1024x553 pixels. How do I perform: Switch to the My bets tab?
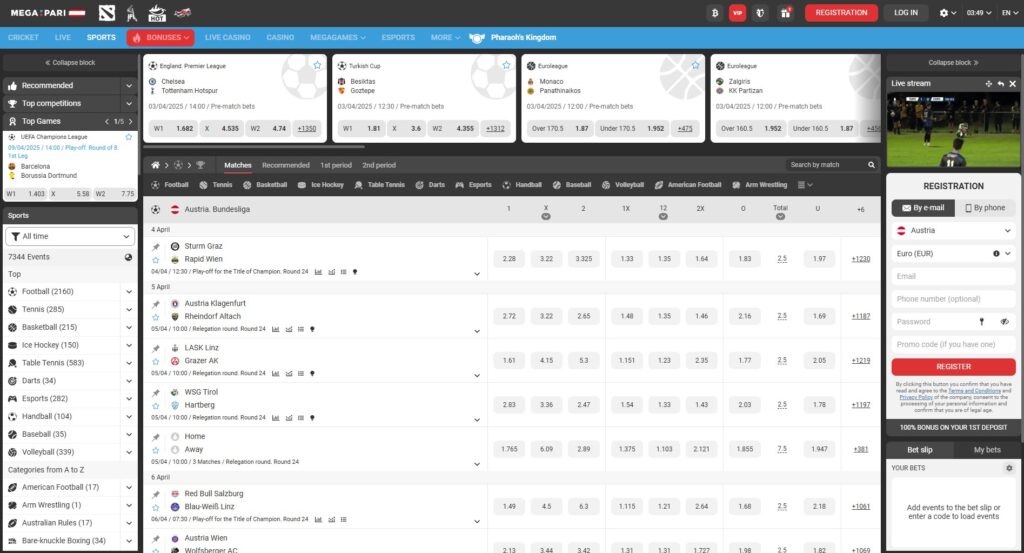[987, 450]
